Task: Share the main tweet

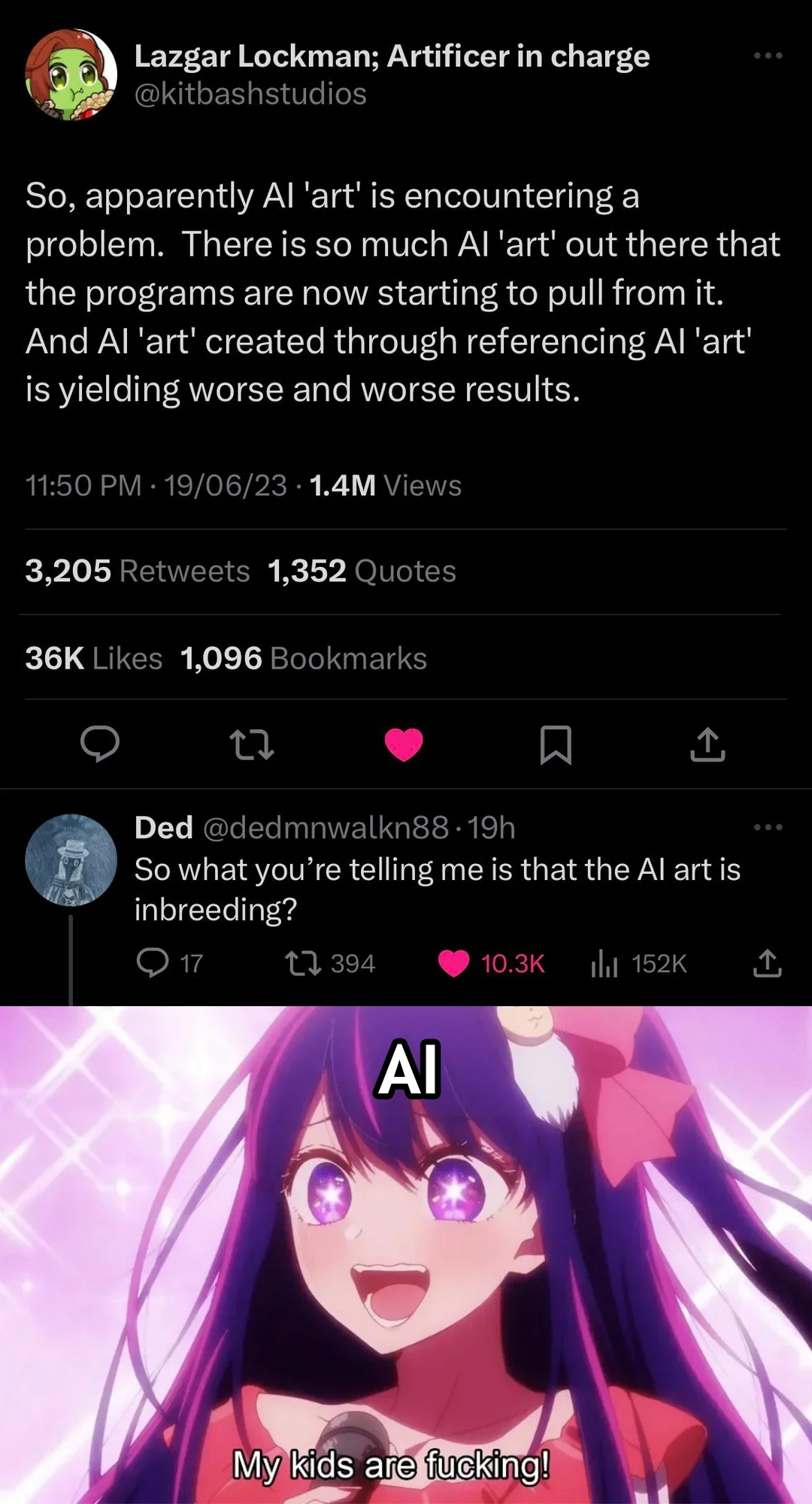Action: click(707, 744)
